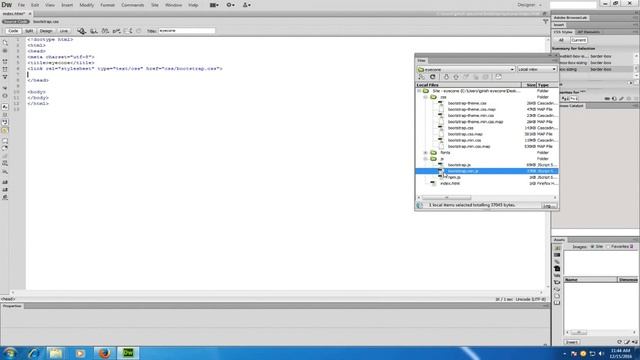
Task: Select the SWF category icon in Assets panel
Action: (x=557, y=269)
